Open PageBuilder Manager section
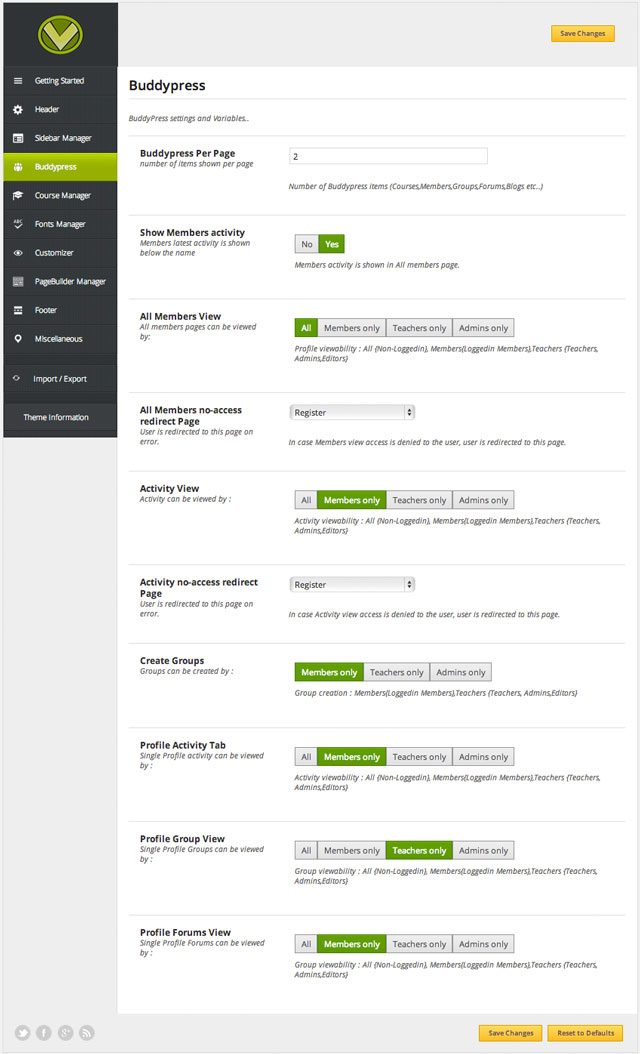This screenshot has height=1054, width=640. [61, 282]
